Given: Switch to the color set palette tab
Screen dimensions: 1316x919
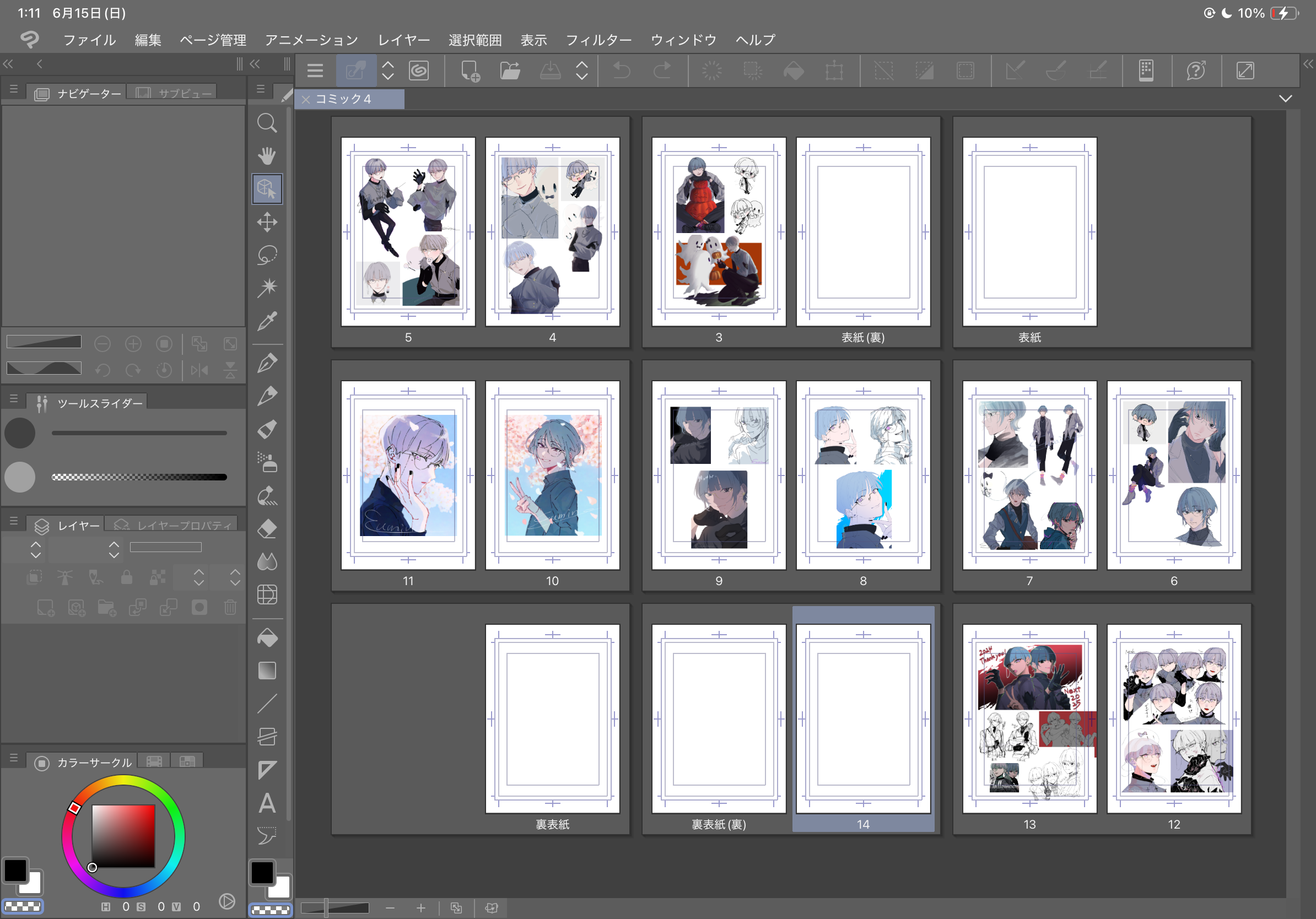Looking at the screenshot, I should point(187,762).
